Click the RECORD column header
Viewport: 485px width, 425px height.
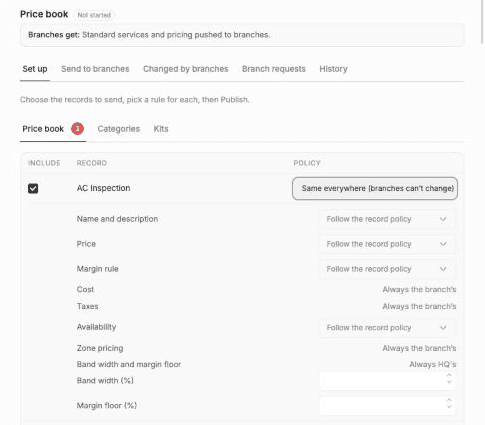(x=92, y=163)
